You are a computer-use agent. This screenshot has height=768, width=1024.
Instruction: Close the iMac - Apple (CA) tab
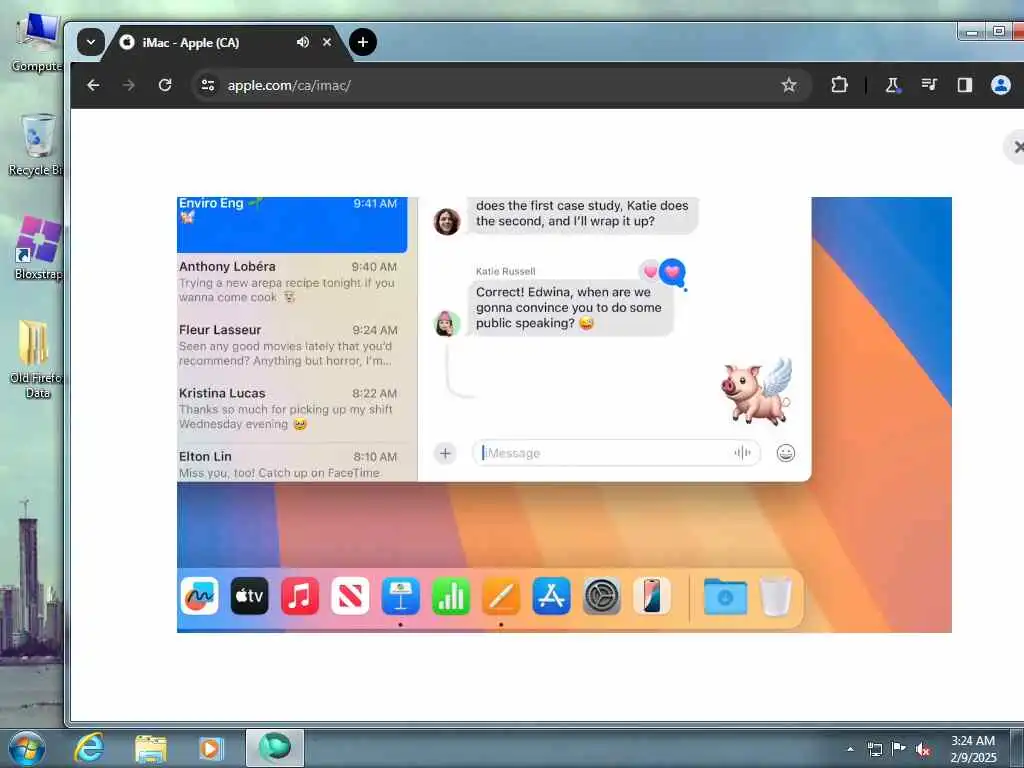pos(327,42)
